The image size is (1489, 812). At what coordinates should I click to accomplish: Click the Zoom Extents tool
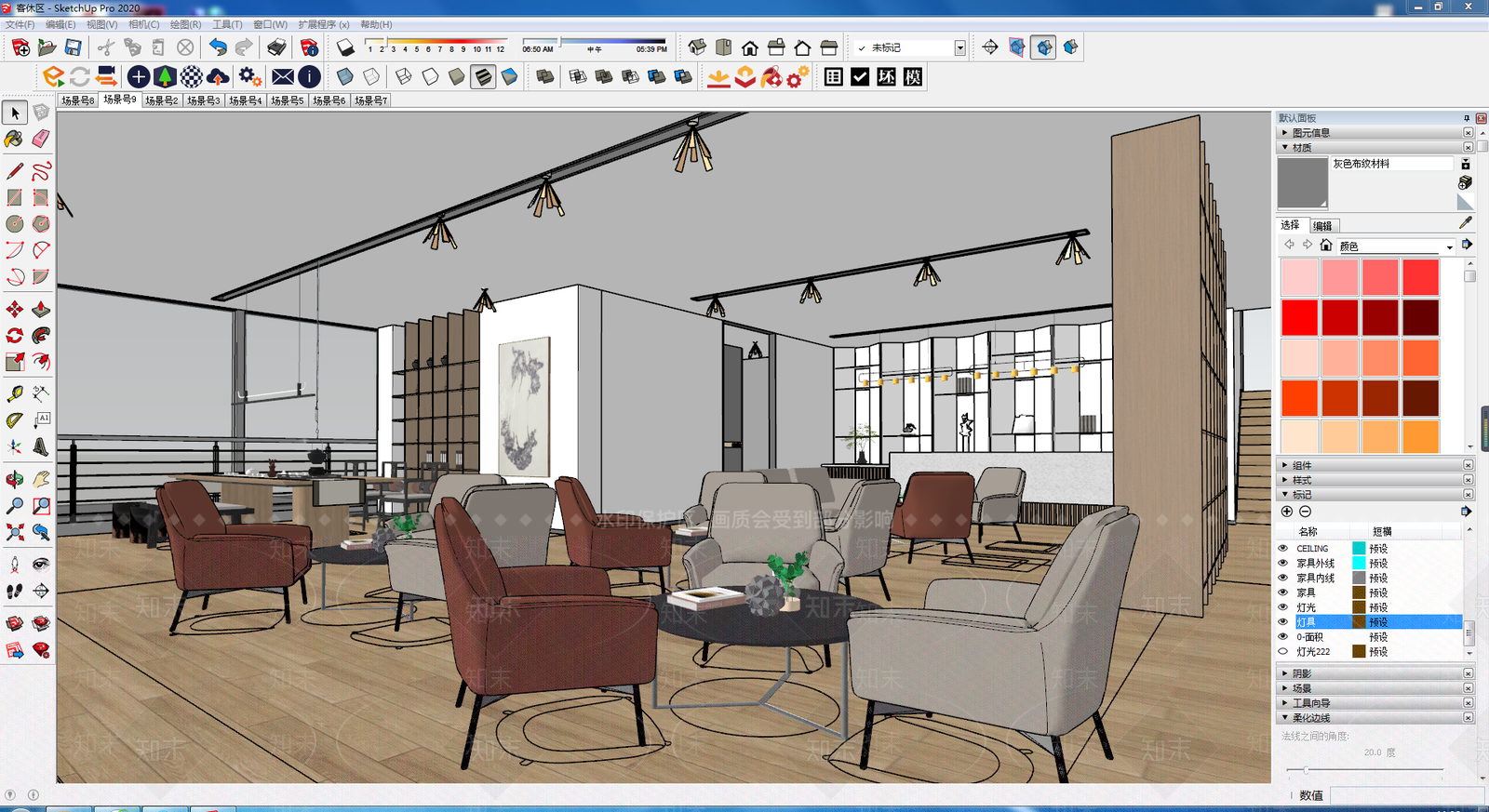[x=15, y=532]
